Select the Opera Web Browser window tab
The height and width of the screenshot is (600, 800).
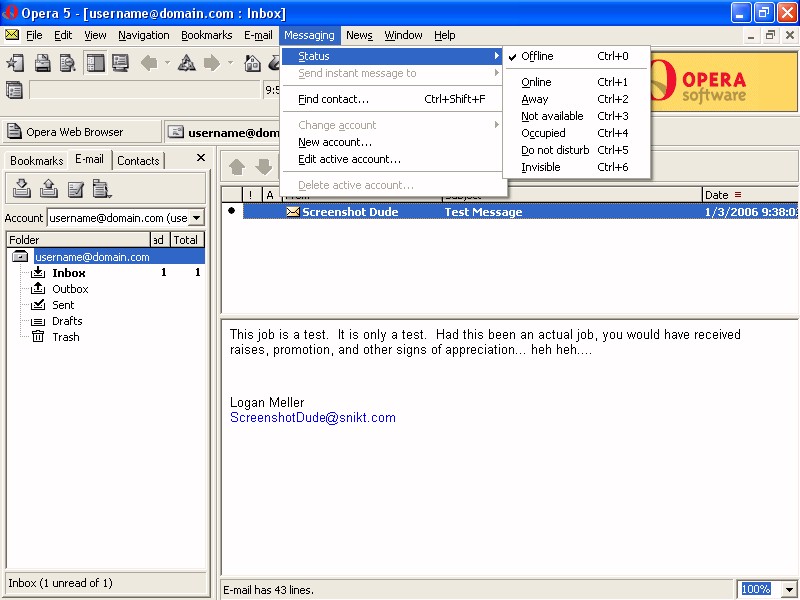[x=82, y=132]
